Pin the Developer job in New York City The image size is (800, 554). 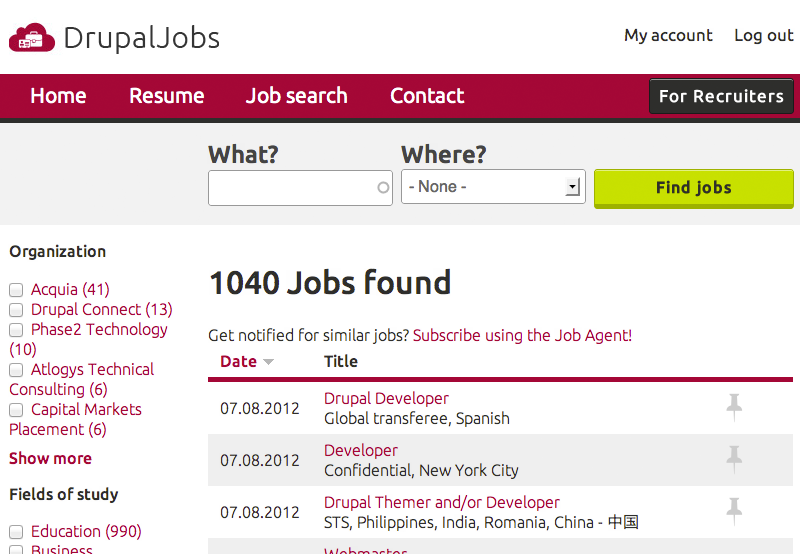[x=734, y=460]
